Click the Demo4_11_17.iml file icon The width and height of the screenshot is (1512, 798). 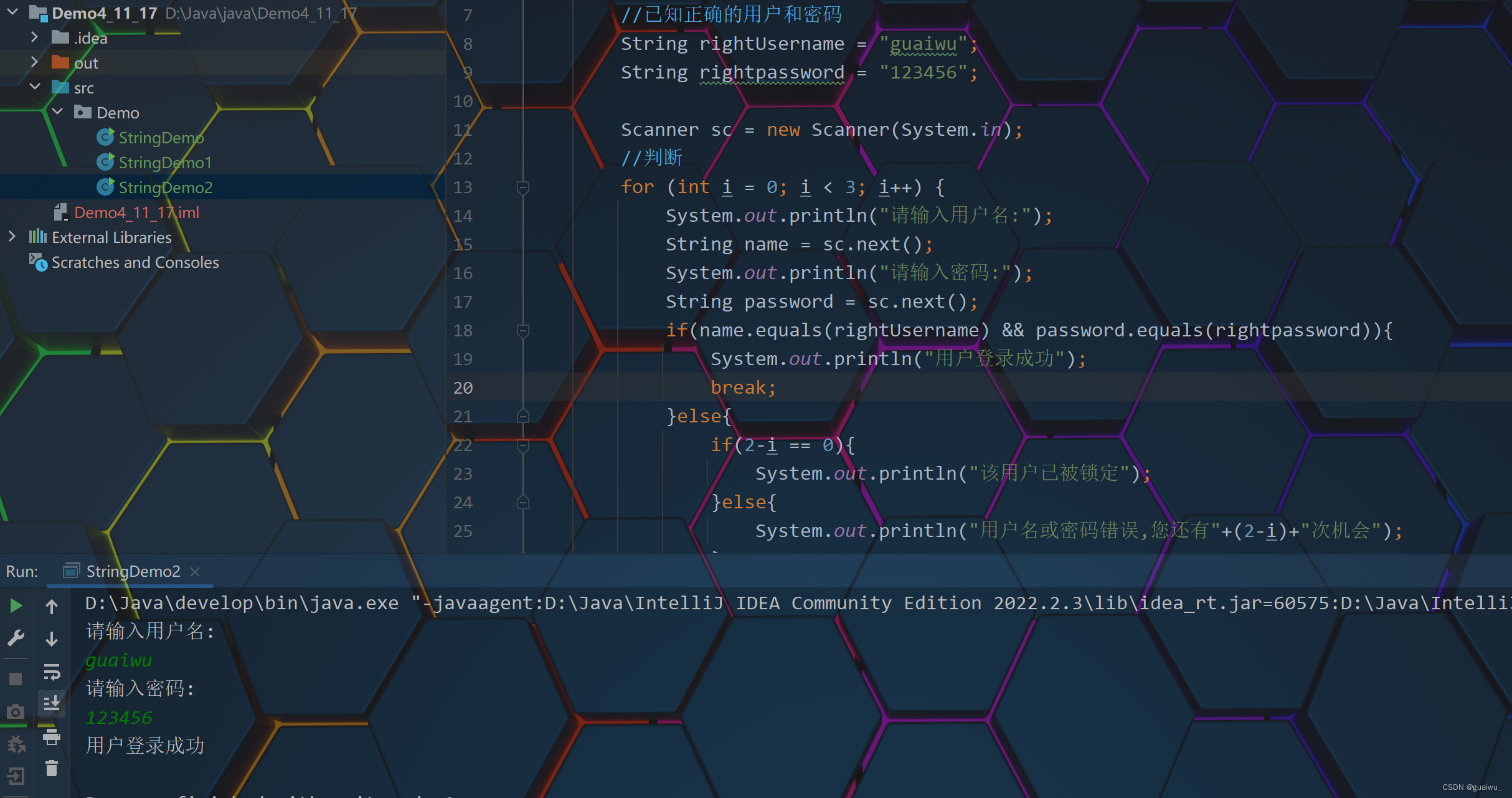(x=60, y=212)
